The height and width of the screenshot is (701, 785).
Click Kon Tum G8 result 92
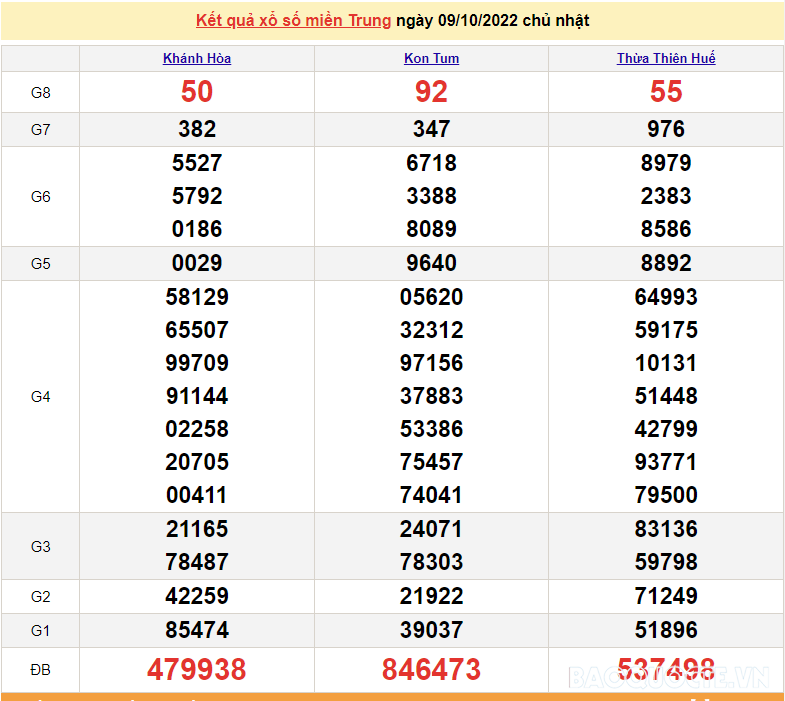431,92
